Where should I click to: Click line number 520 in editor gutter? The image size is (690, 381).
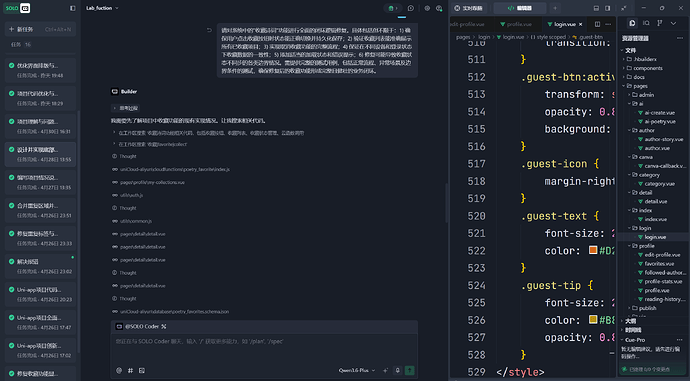[477, 216]
